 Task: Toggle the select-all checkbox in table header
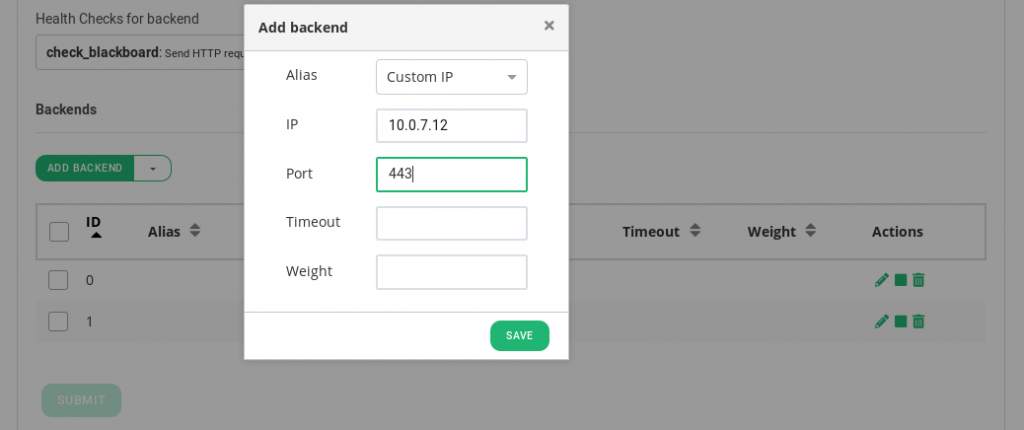[x=59, y=231]
